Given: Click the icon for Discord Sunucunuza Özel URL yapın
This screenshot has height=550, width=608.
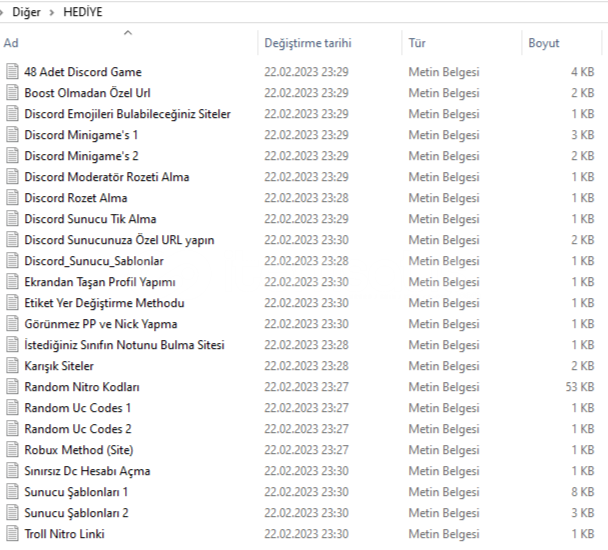Looking at the screenshot, I should pos(12,240).
